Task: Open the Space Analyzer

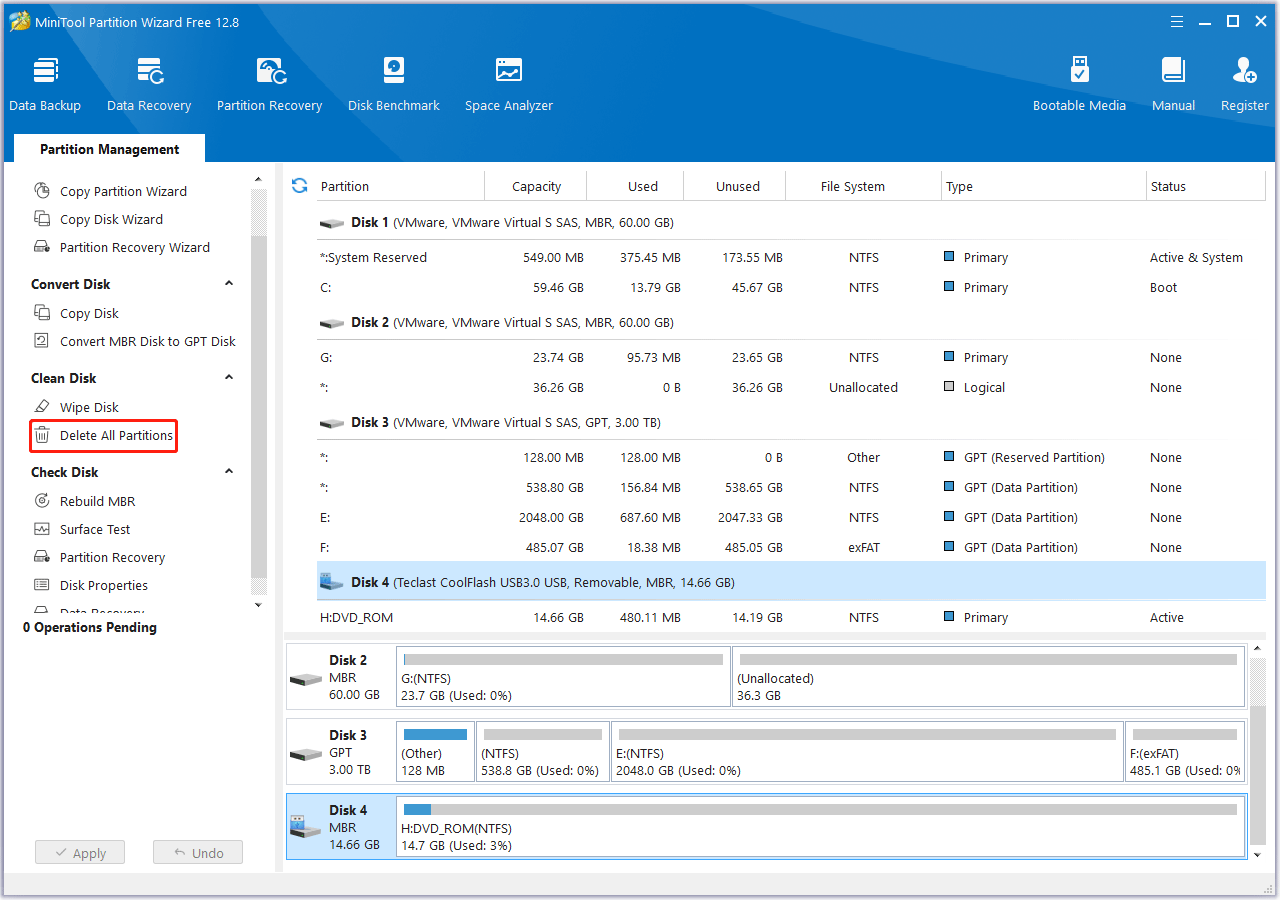Action: pyautogui.click(x=509, y=84)
